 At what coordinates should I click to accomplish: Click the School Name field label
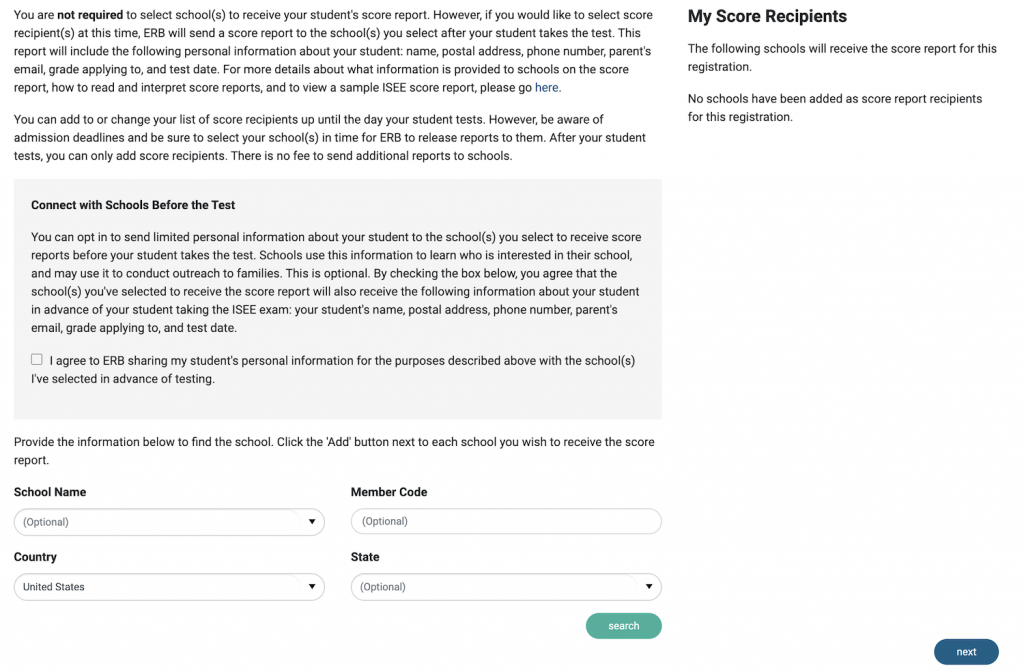click(50, 492)
